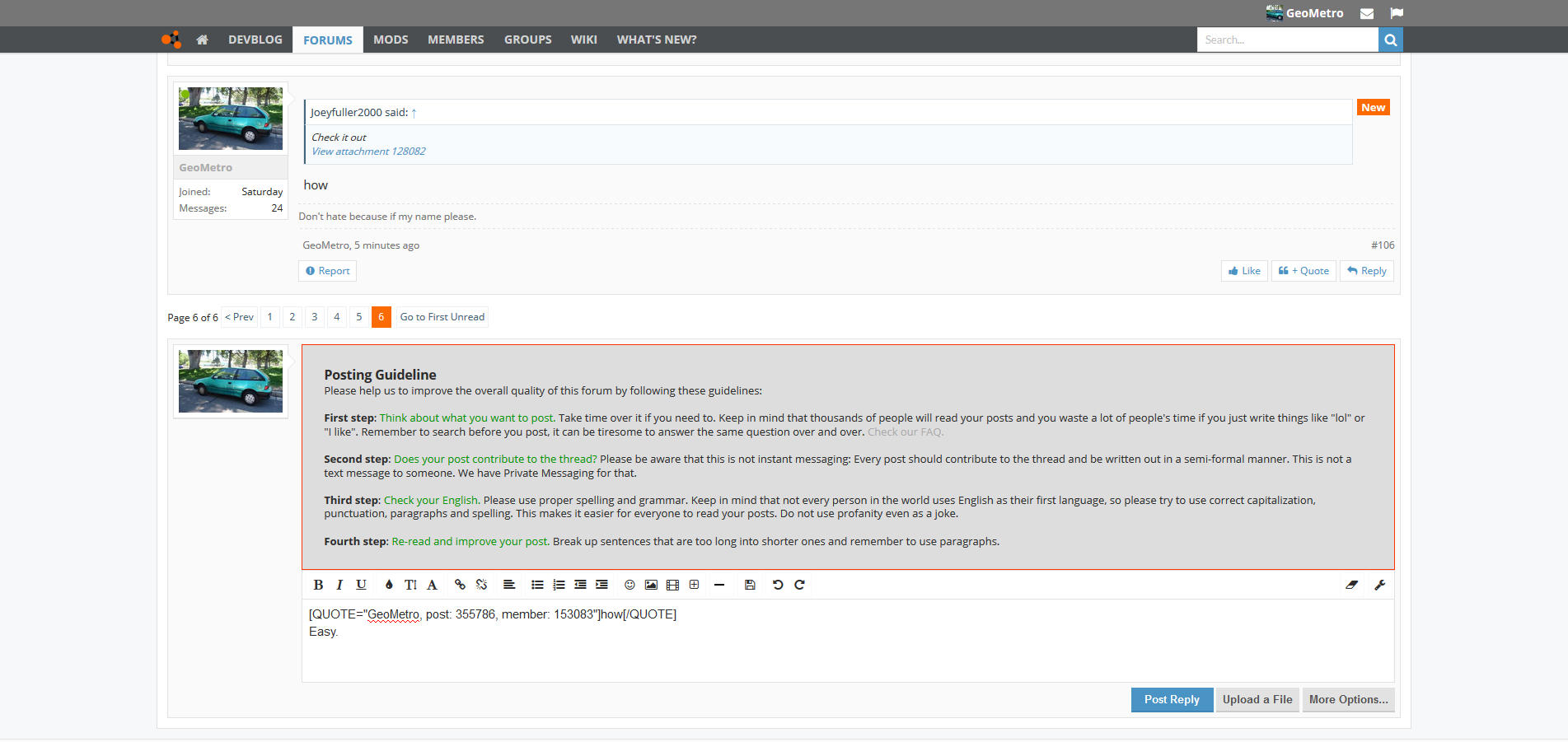Open the WIKI tab
1568x742 pixels.
point(584,40)
